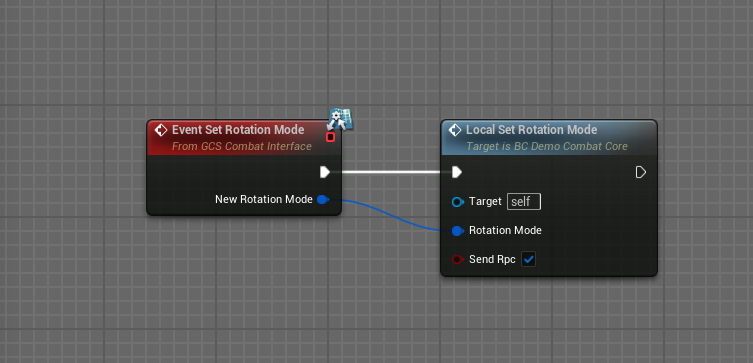Click the Local Set Rotation Mode function icon
The height and width of the screenshot is (363, 753).
[x=455, y=130]
